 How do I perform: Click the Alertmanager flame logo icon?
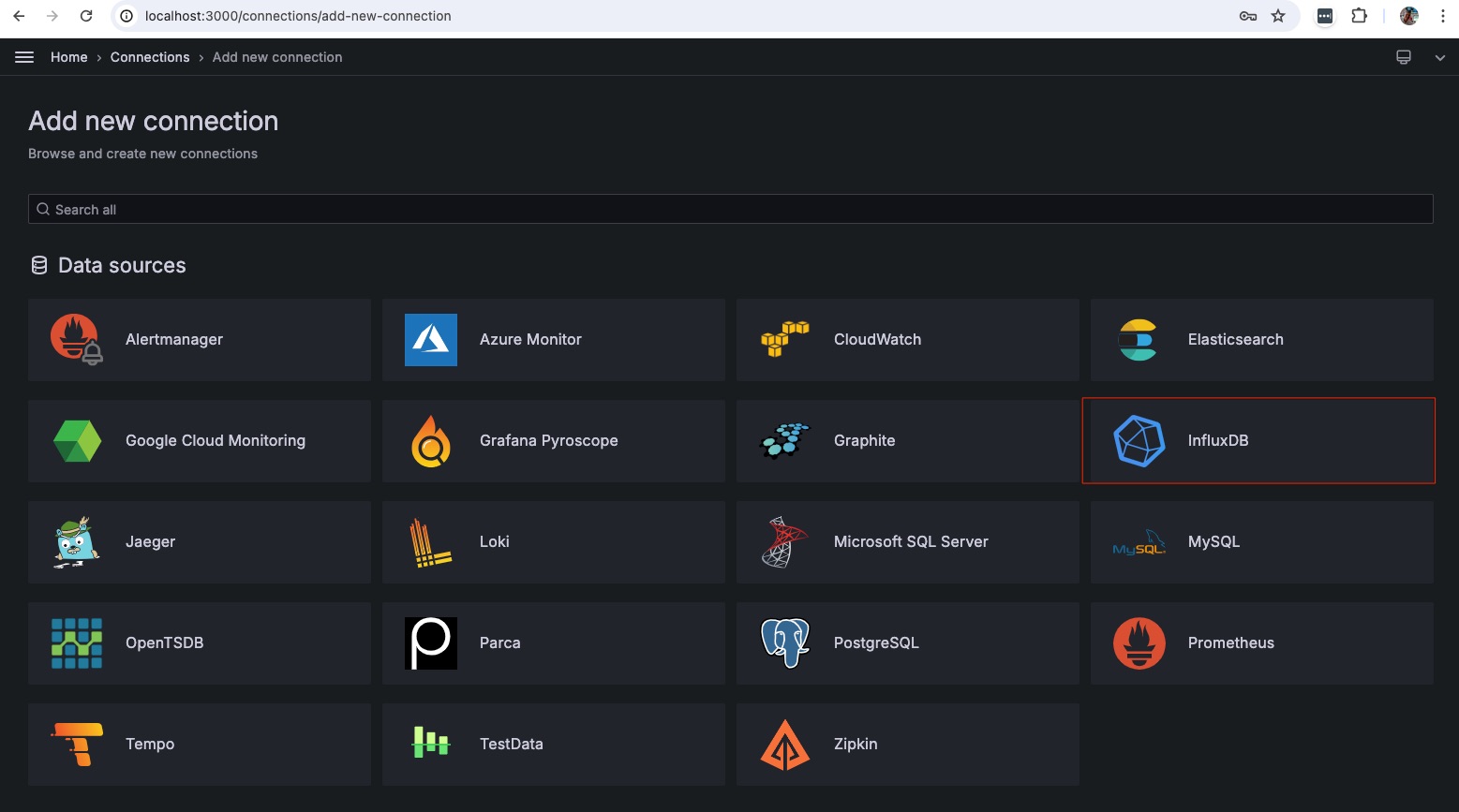(76, 339)
